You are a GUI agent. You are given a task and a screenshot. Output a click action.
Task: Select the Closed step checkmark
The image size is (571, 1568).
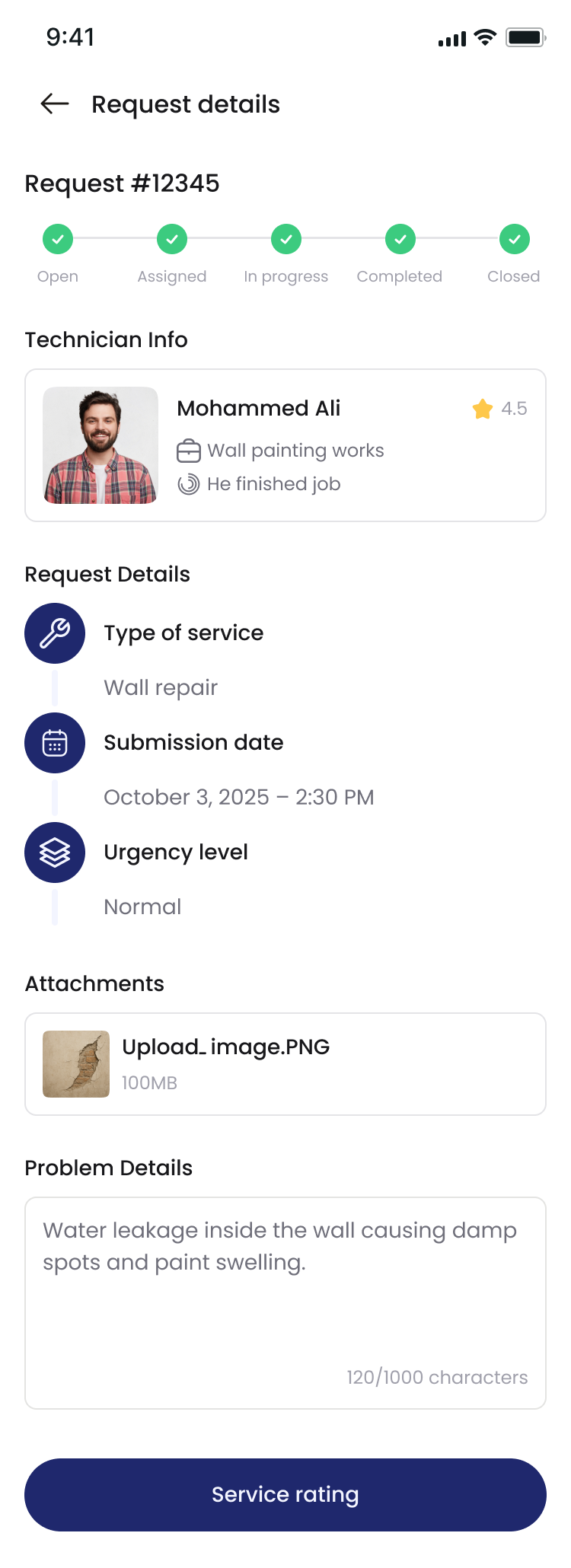(x=515, y=239)
